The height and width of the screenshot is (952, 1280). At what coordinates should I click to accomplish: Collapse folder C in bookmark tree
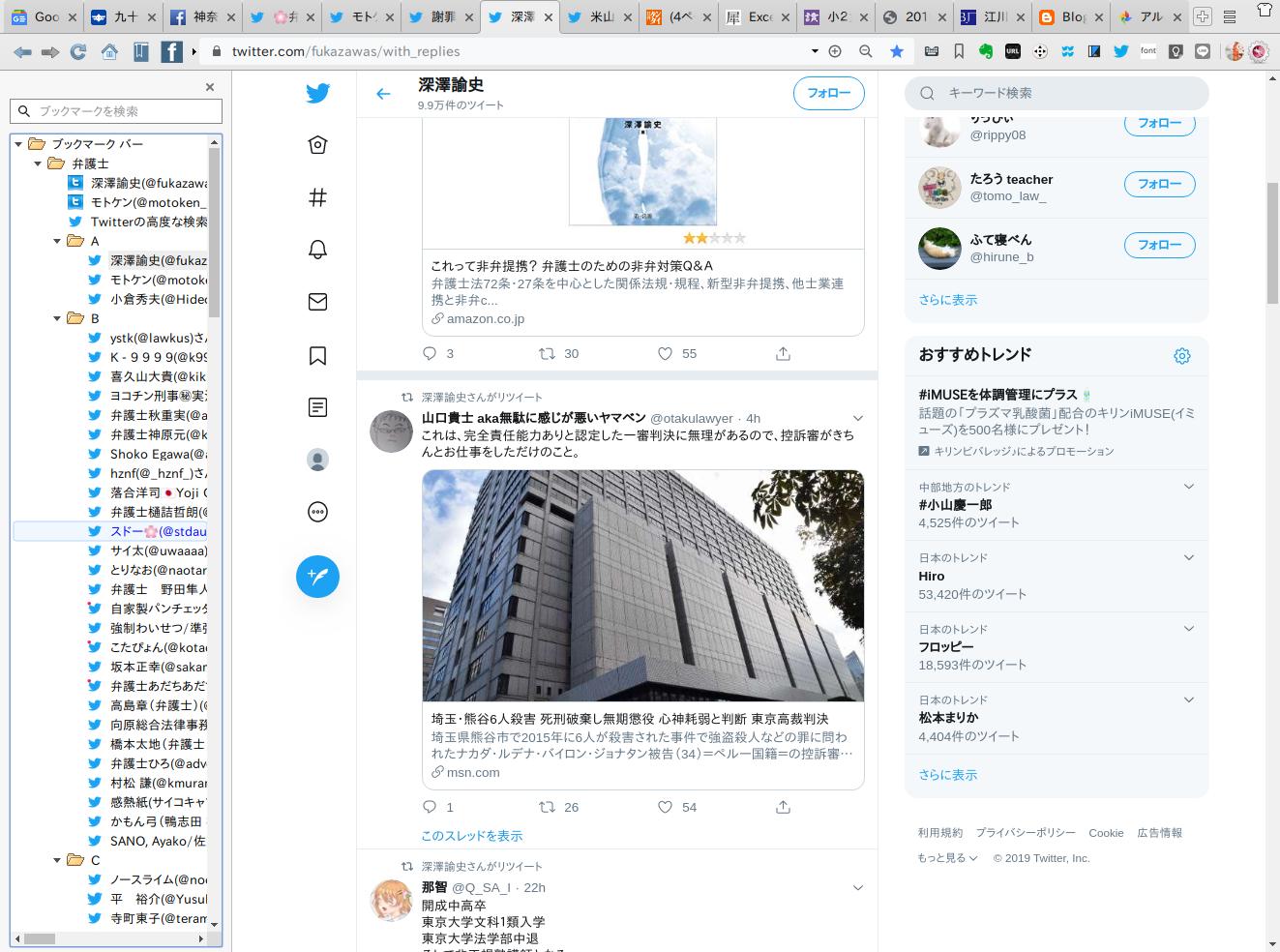pyautogui.click(x=57, y=860)
